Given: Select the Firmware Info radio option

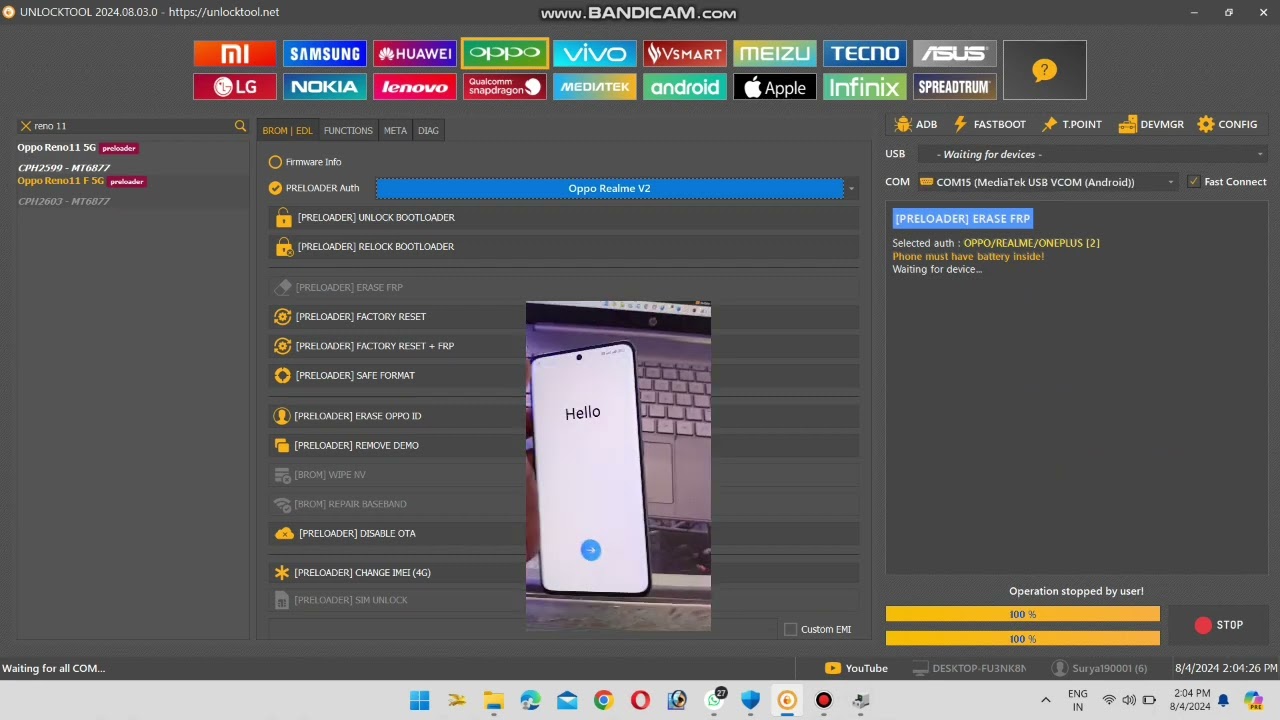Looking at the screenshot, I should pos(275,161).
